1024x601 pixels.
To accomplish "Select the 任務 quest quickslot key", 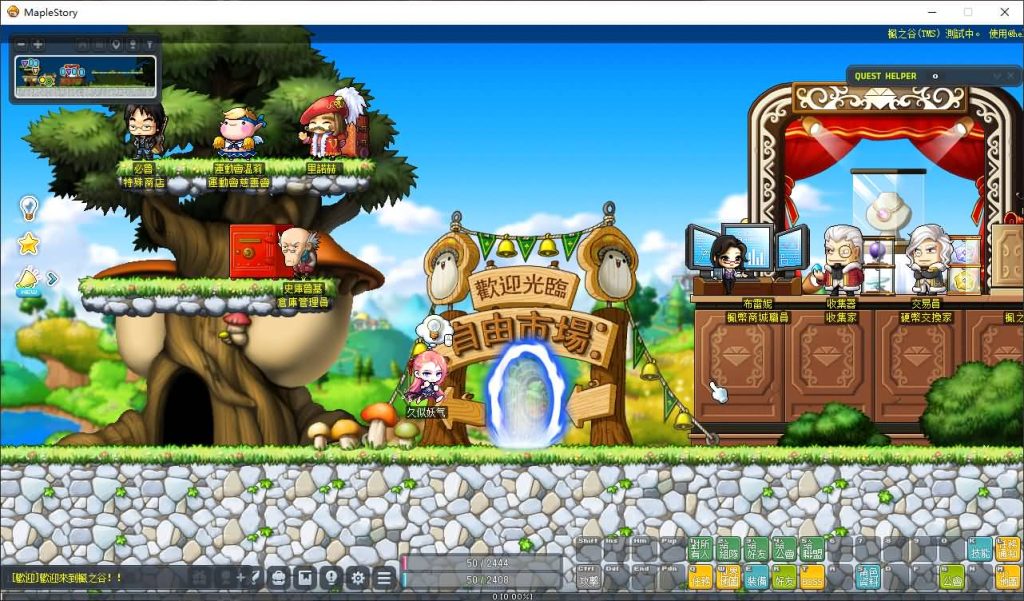I will tap(699, 577).
